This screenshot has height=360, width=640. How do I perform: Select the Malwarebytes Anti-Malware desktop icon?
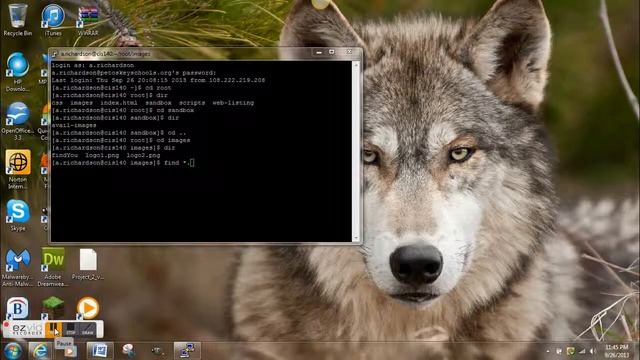(x=18, y=267)
